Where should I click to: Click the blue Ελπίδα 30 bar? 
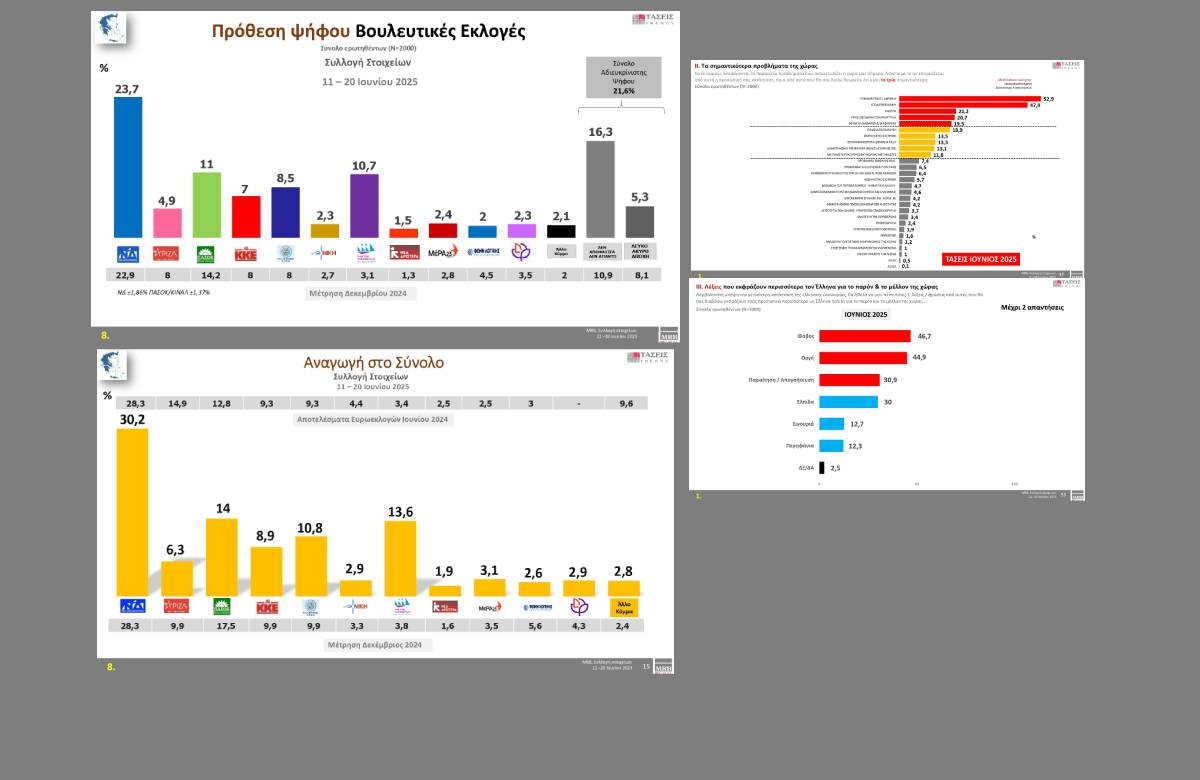[848, 402]
